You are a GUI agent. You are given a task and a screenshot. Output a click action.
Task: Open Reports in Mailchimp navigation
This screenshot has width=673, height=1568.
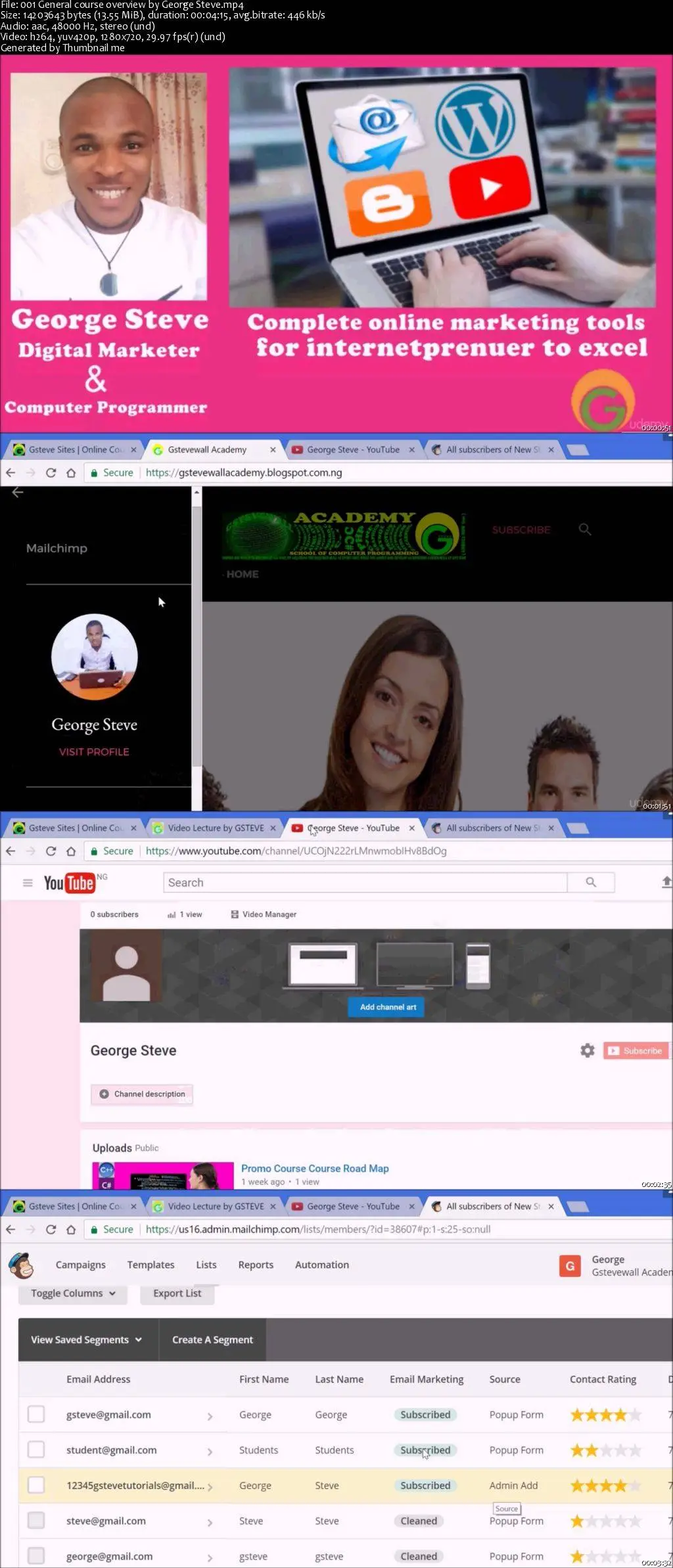pos(256,1265)
